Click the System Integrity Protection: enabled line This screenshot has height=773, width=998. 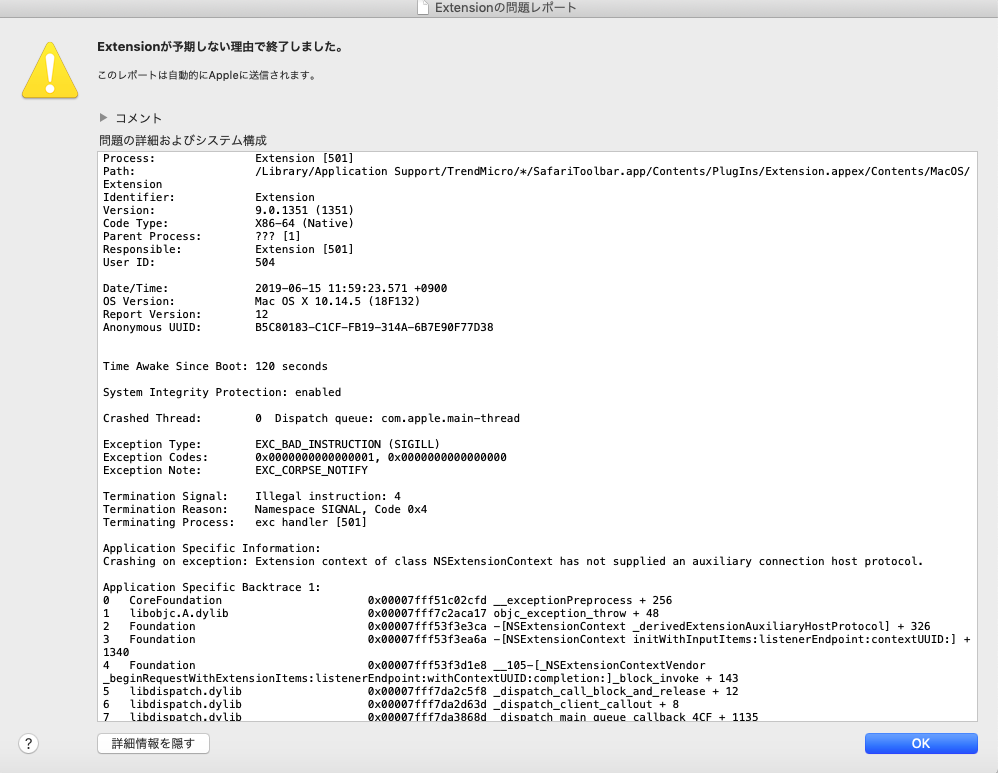[x=222, y=392]
